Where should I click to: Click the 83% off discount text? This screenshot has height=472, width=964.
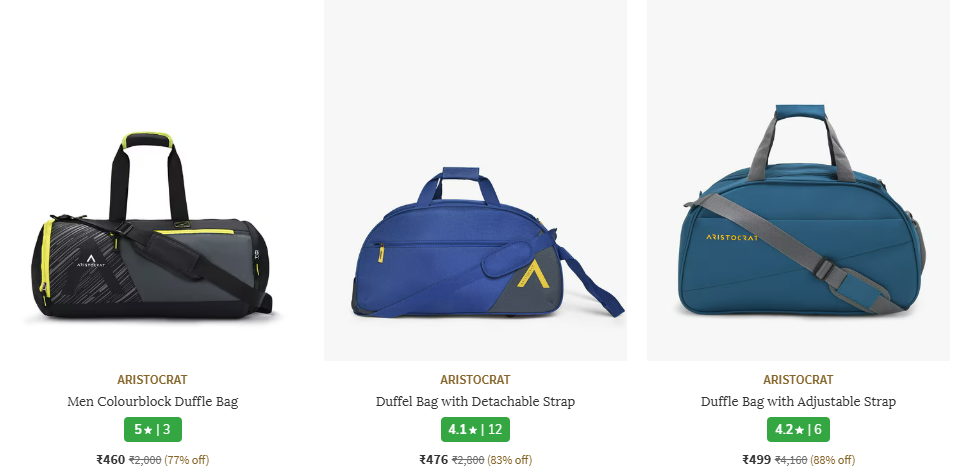point(510,460)
